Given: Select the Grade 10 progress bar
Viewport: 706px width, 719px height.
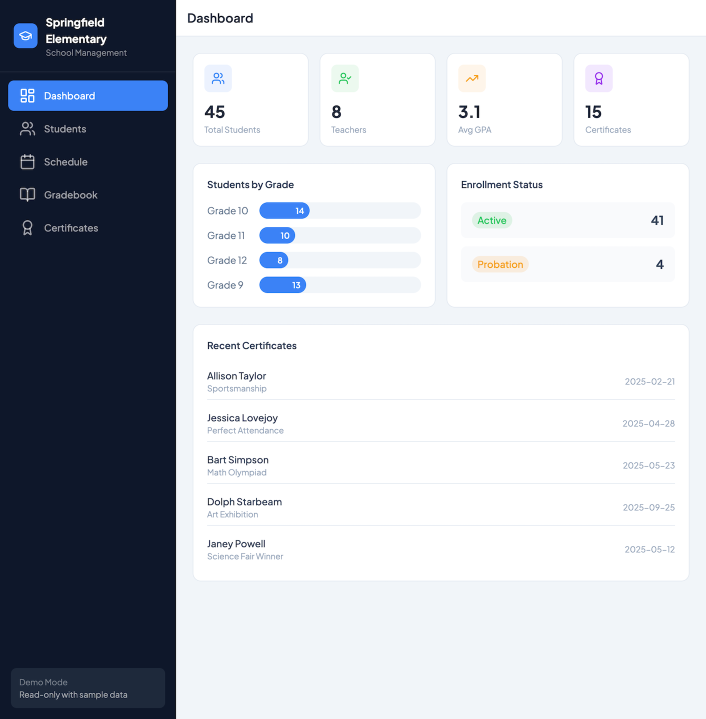Looking at the screenshot, I should tap(340, 211).
